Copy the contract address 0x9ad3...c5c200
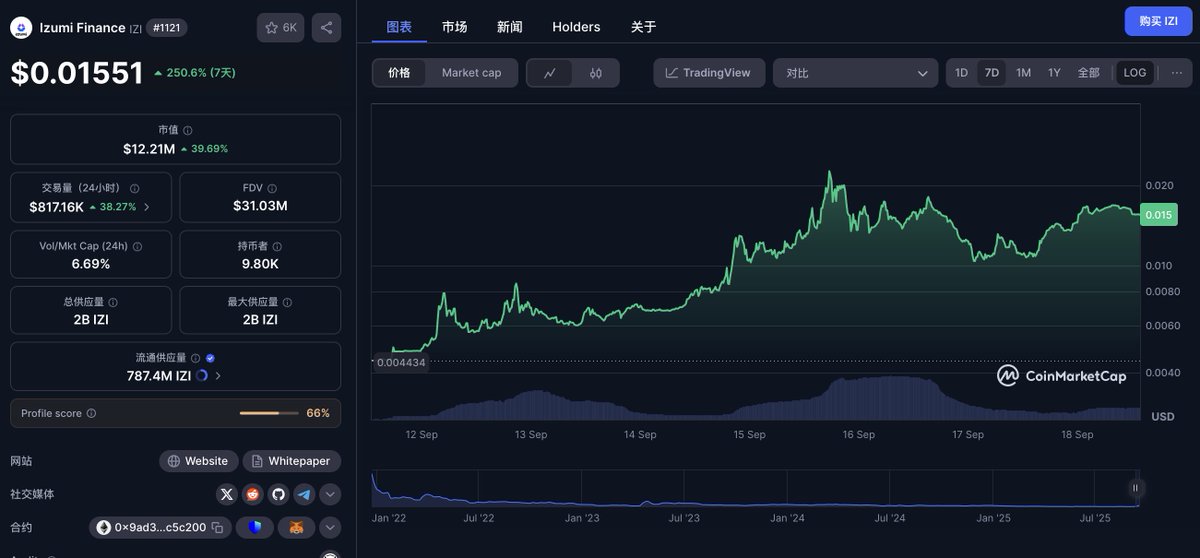The width and height of the screenshot is (1200, 558). pyautogui.click(x=216, y=527)
